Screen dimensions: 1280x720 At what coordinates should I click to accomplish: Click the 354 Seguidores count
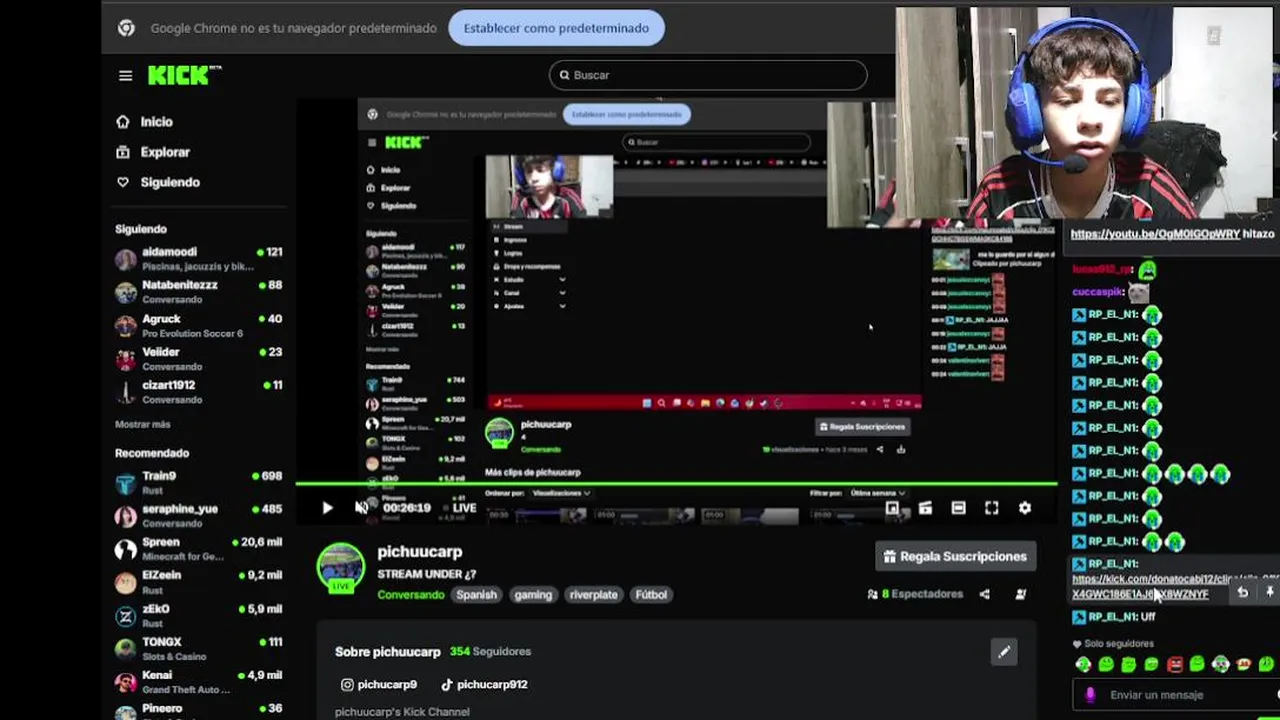pos(490,652)
